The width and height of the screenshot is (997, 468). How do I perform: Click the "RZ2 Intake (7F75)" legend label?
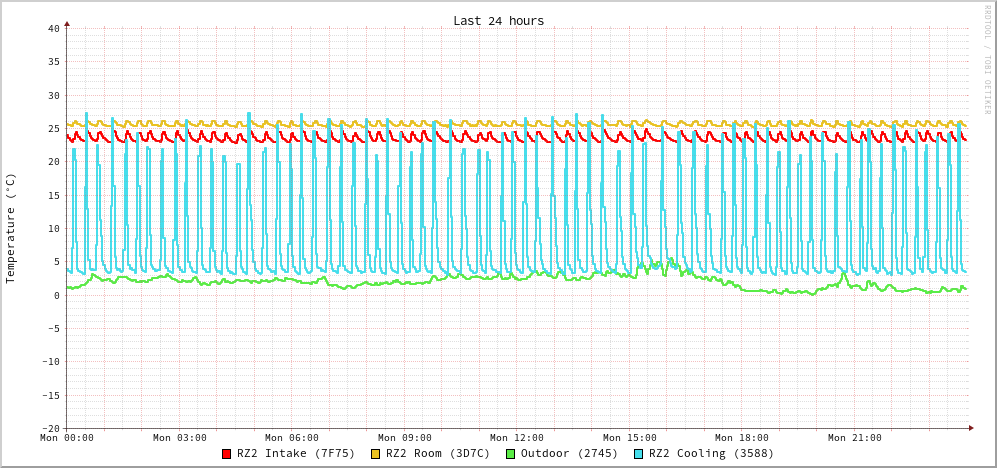[296, 454]
